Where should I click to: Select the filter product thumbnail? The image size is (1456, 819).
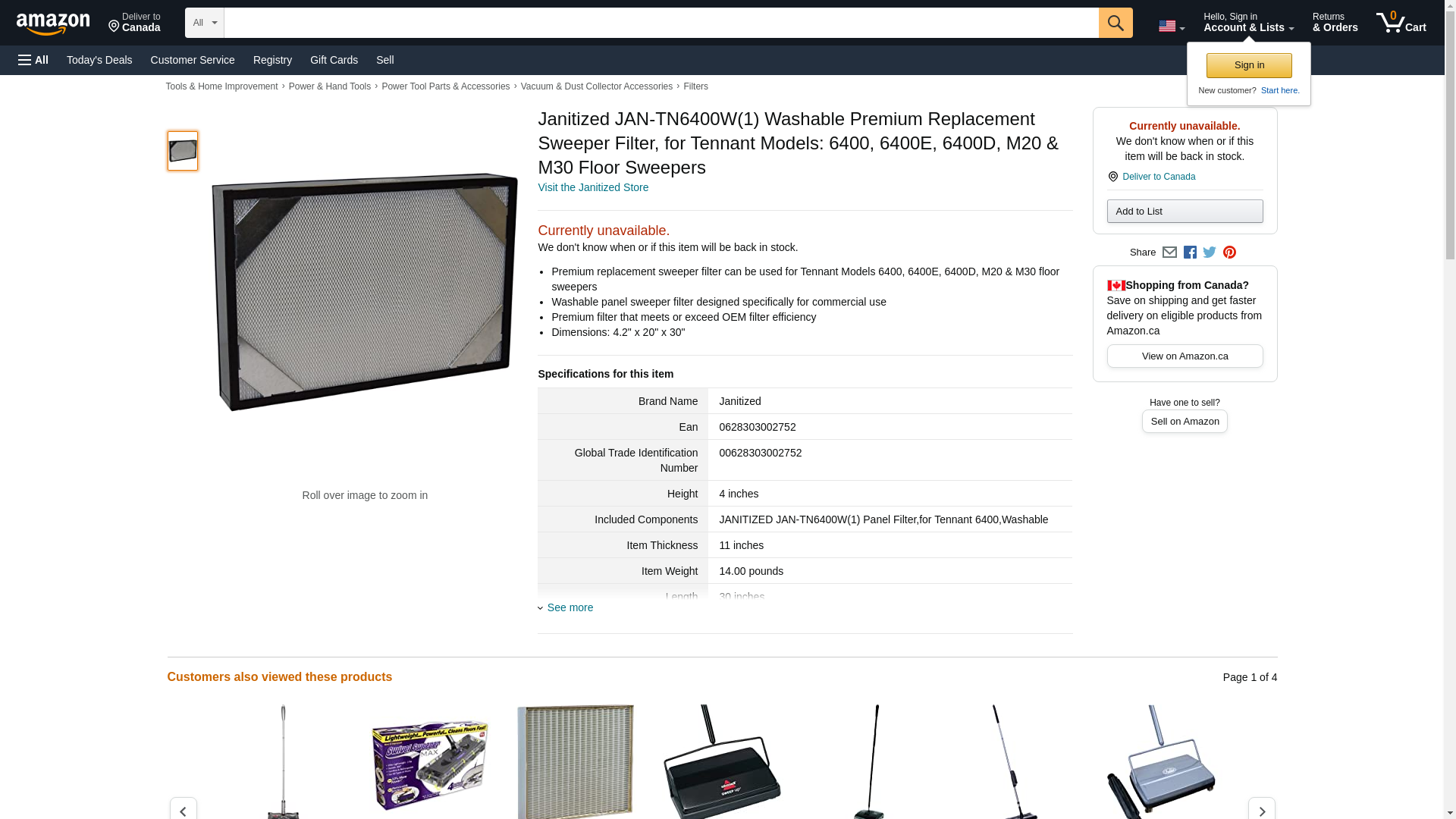point(183,150)
